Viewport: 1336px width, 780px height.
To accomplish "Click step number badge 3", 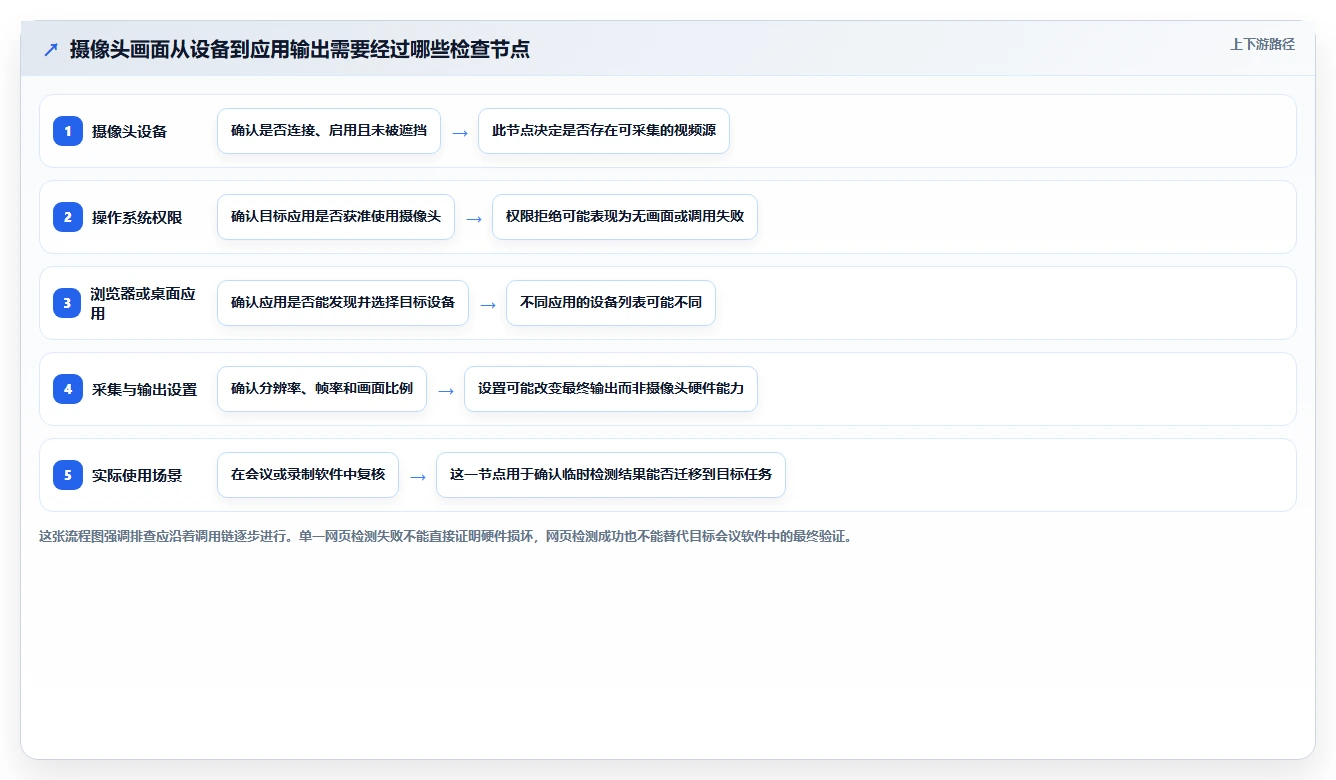I will pos(68,303).
